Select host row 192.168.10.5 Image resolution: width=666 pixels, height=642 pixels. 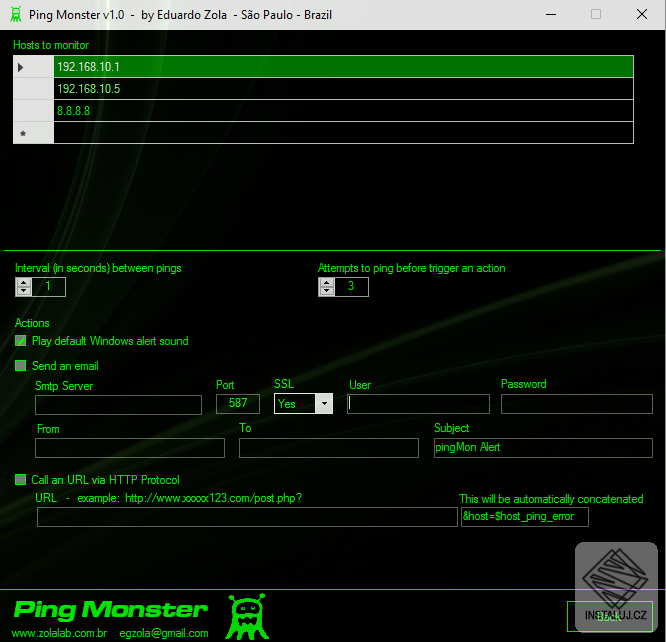[343, 89]
